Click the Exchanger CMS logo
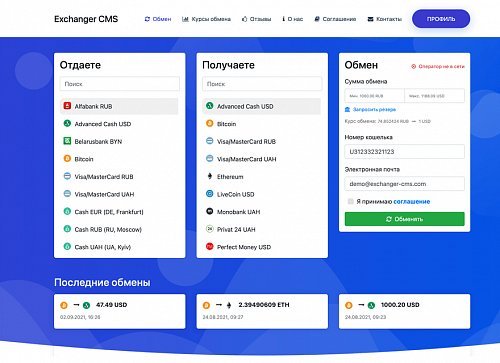 [86, 19]
